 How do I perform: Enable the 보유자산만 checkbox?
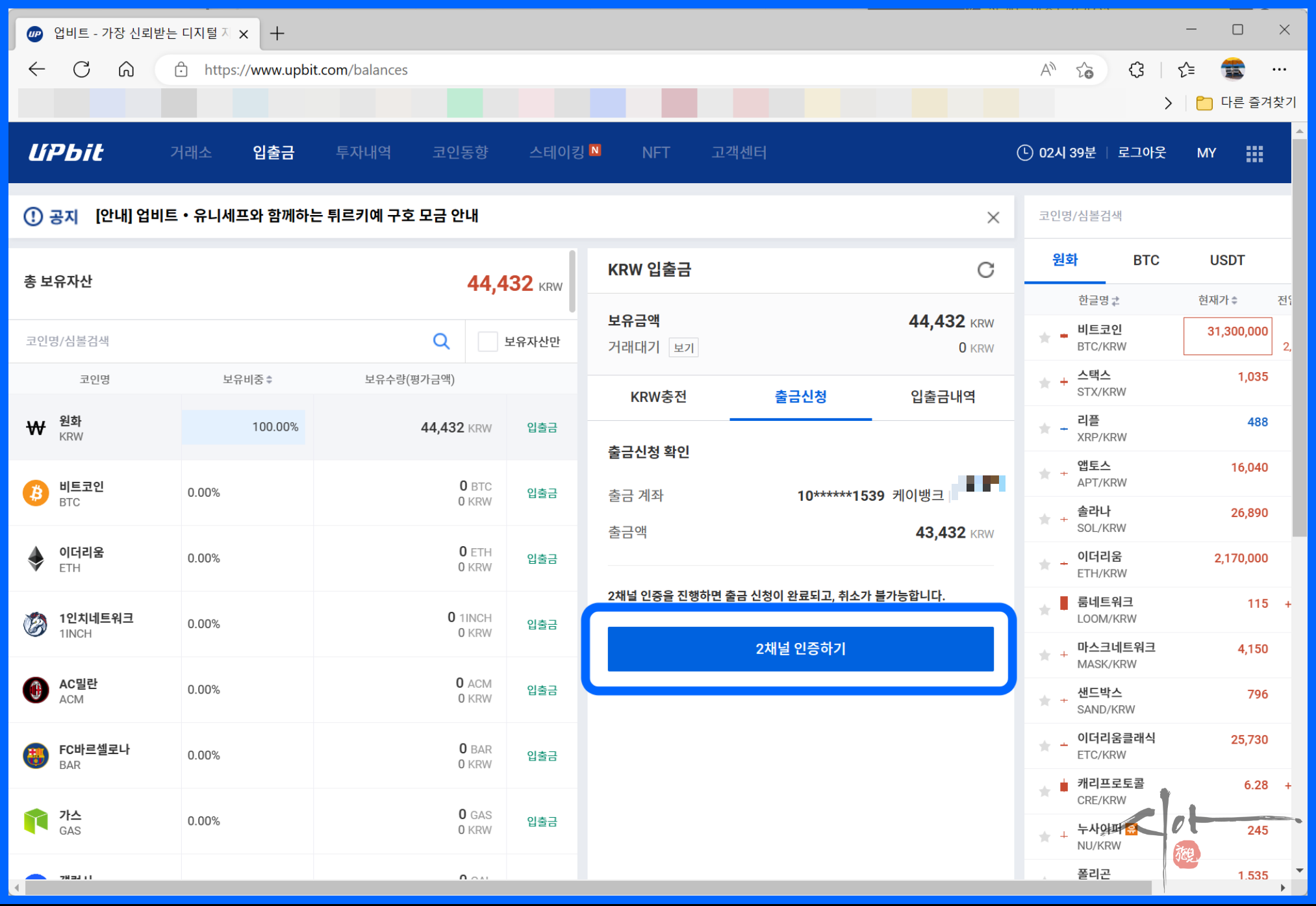(487, 341)
